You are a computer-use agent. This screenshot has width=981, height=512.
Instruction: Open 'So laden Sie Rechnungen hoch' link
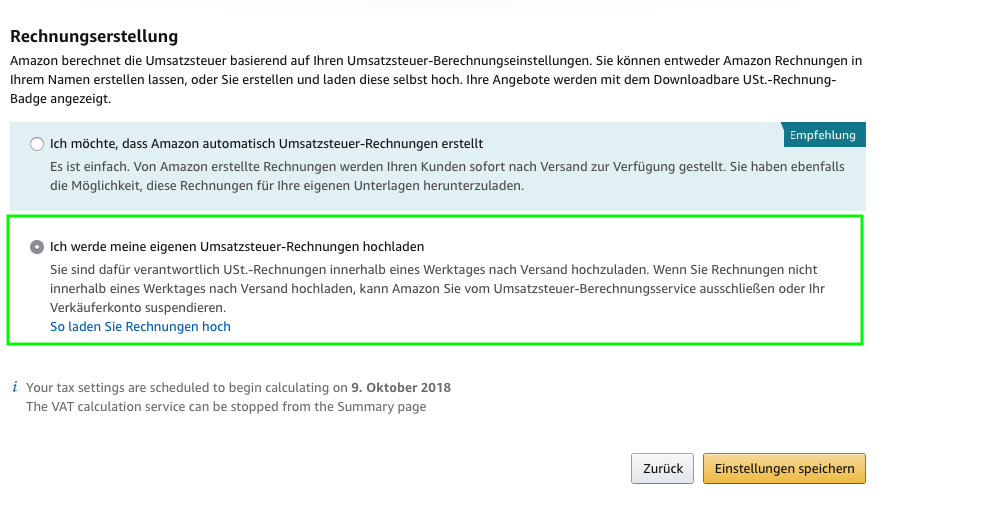140,327
